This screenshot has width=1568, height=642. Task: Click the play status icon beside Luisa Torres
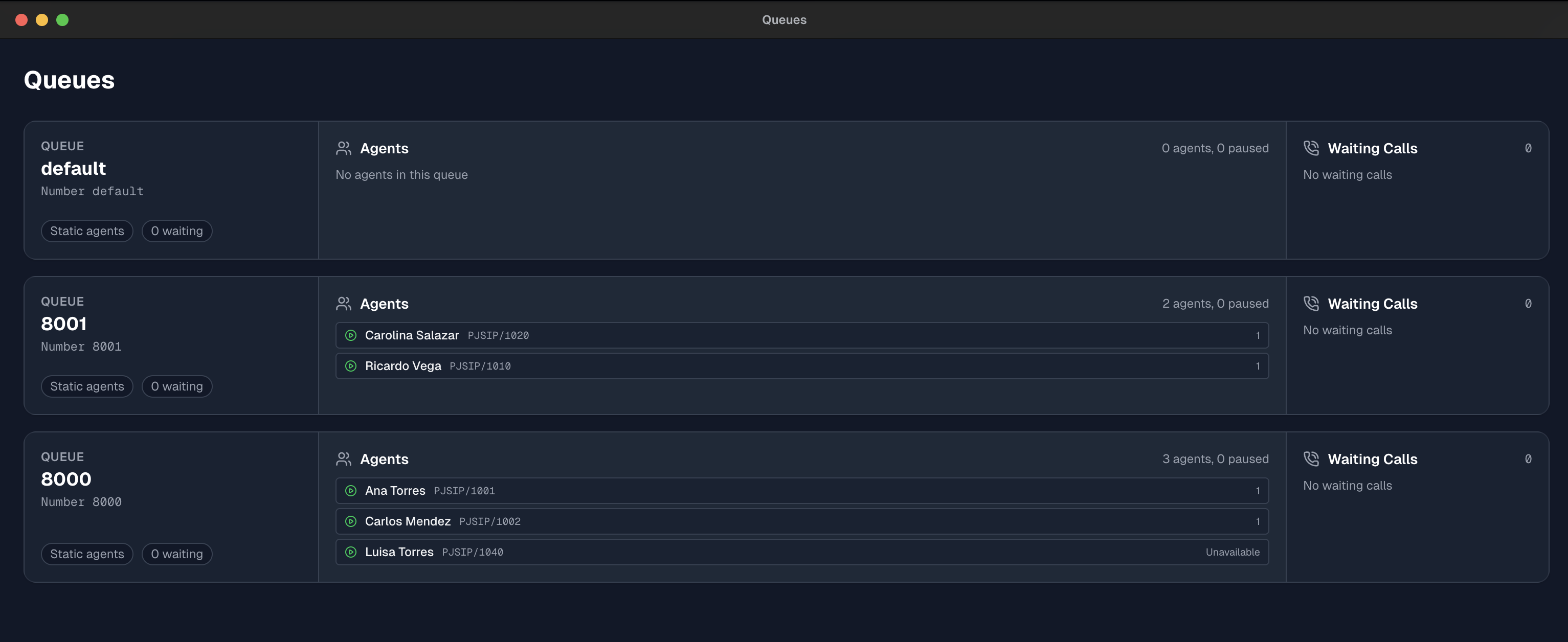click(351, 552)
